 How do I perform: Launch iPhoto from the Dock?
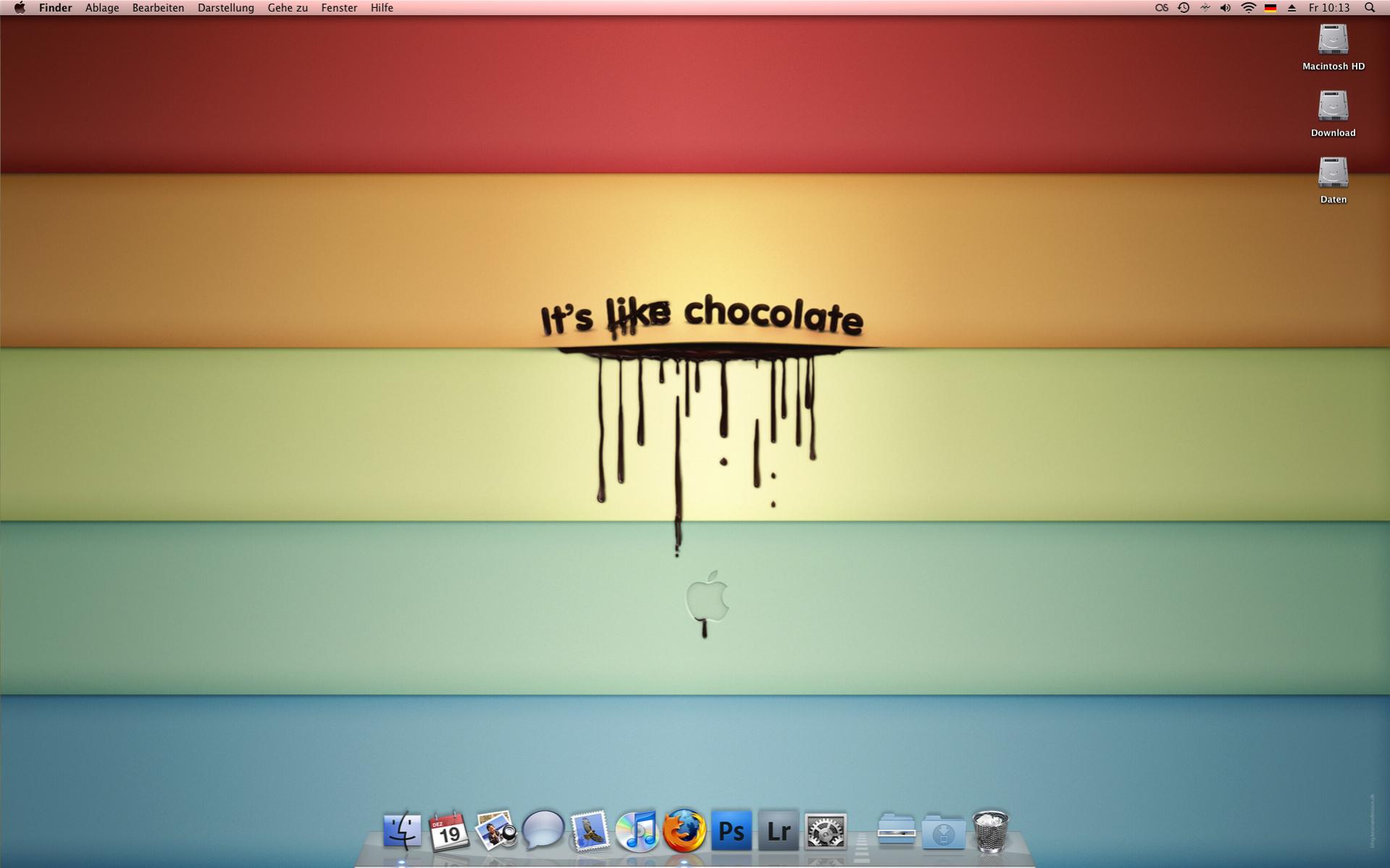click(496, 830)
